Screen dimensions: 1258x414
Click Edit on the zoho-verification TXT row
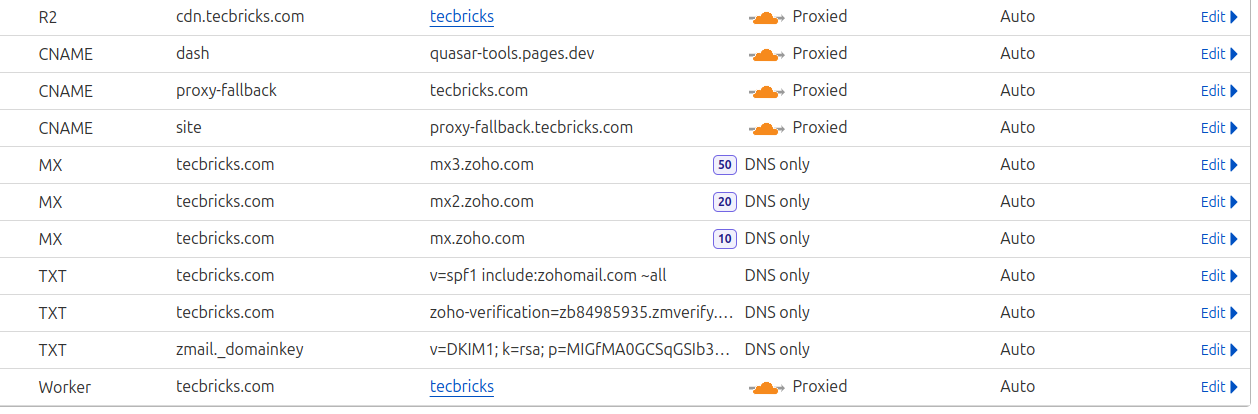pos(1218,313)
